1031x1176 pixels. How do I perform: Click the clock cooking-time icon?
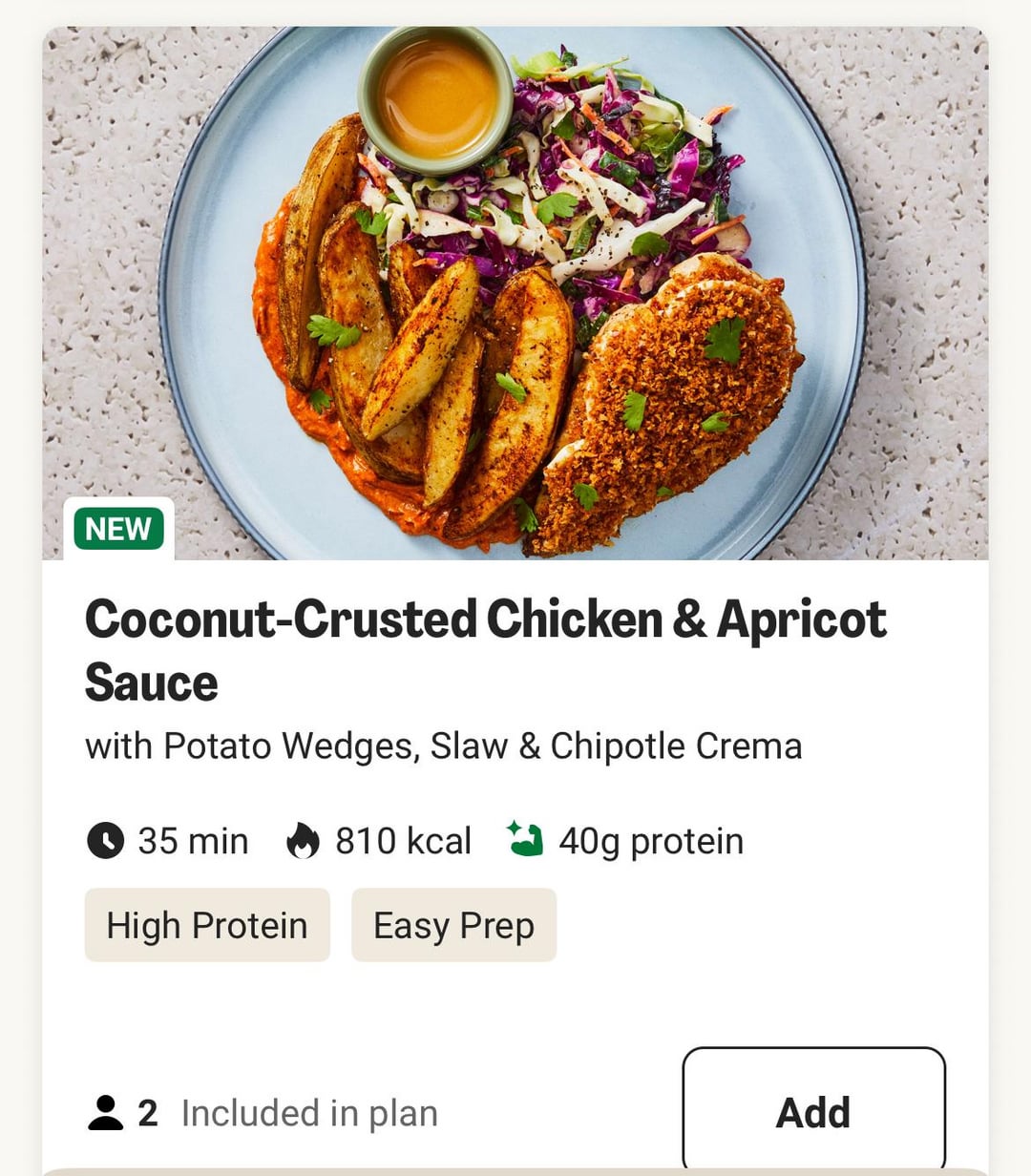coord(105,841)
